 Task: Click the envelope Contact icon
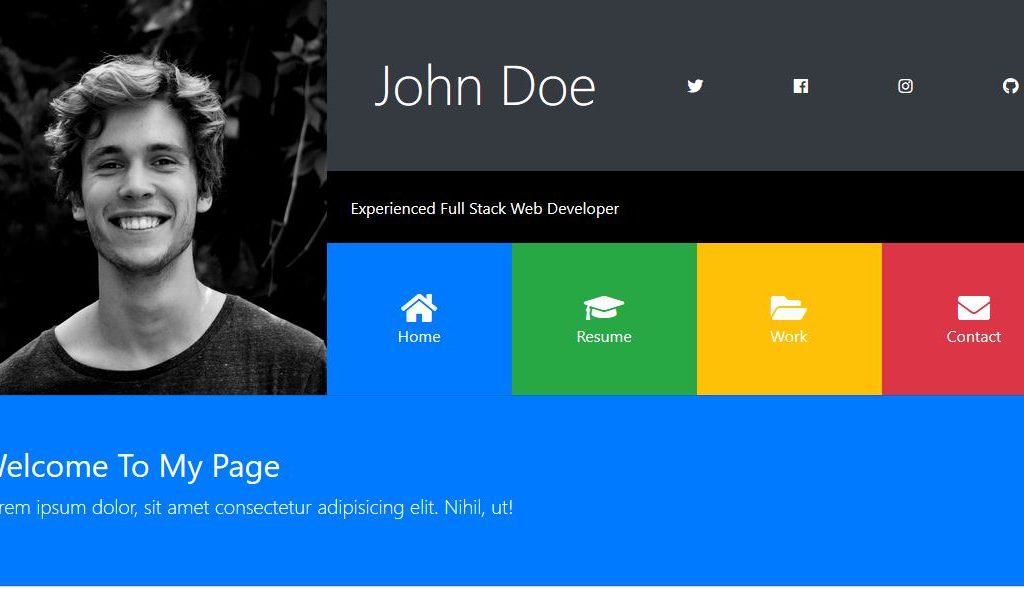click(973, 307)
